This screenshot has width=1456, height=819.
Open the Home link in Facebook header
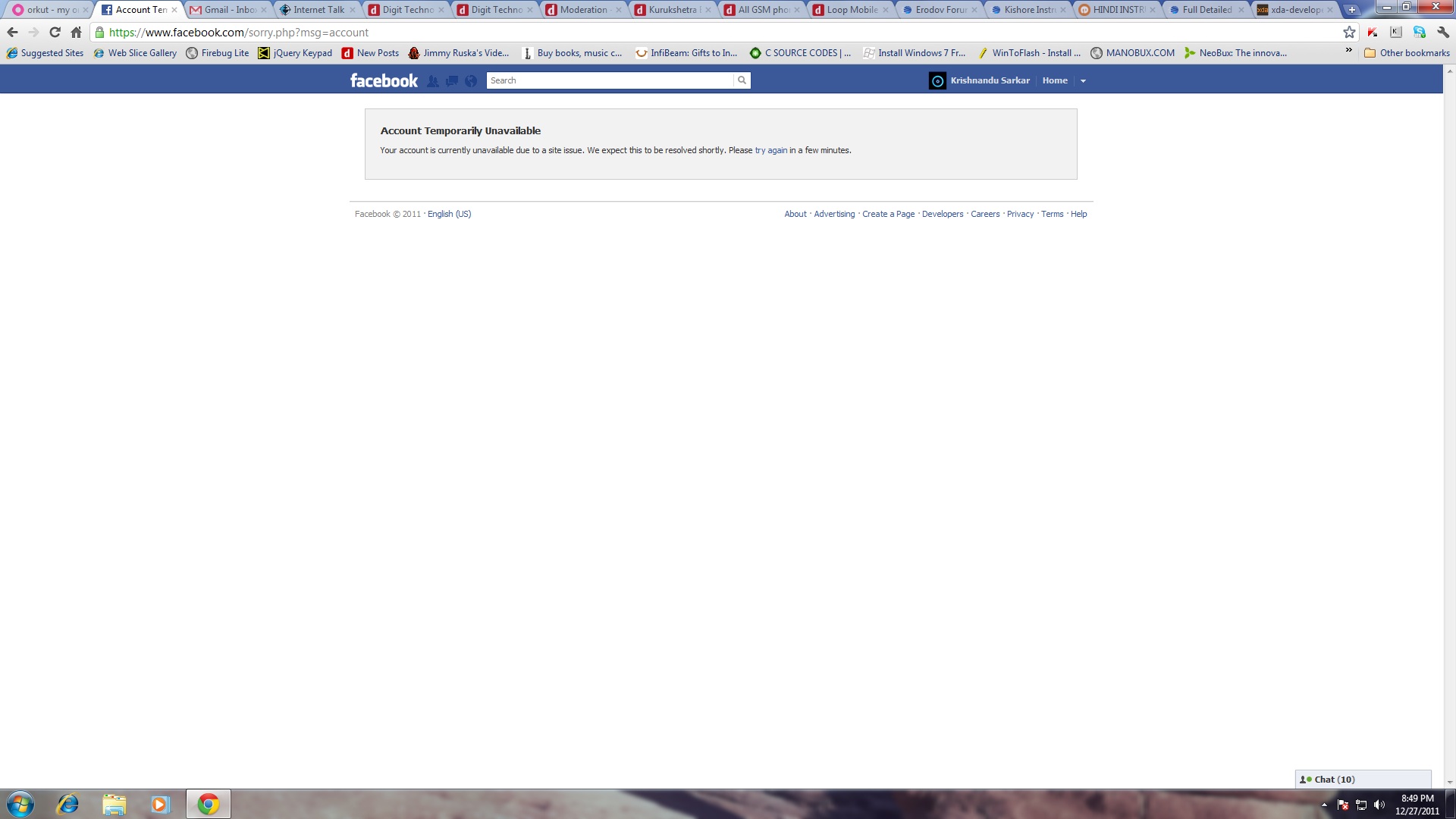pyautogui.click(x=1055, y=80)
